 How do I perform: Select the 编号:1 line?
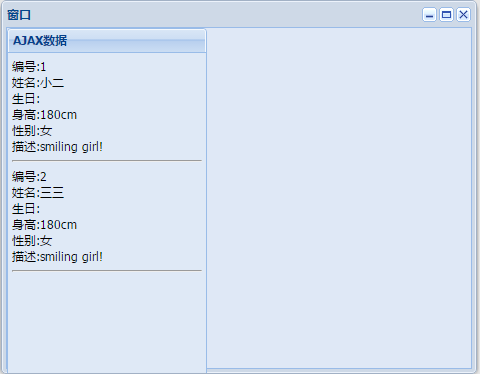[x=29, y=67]
